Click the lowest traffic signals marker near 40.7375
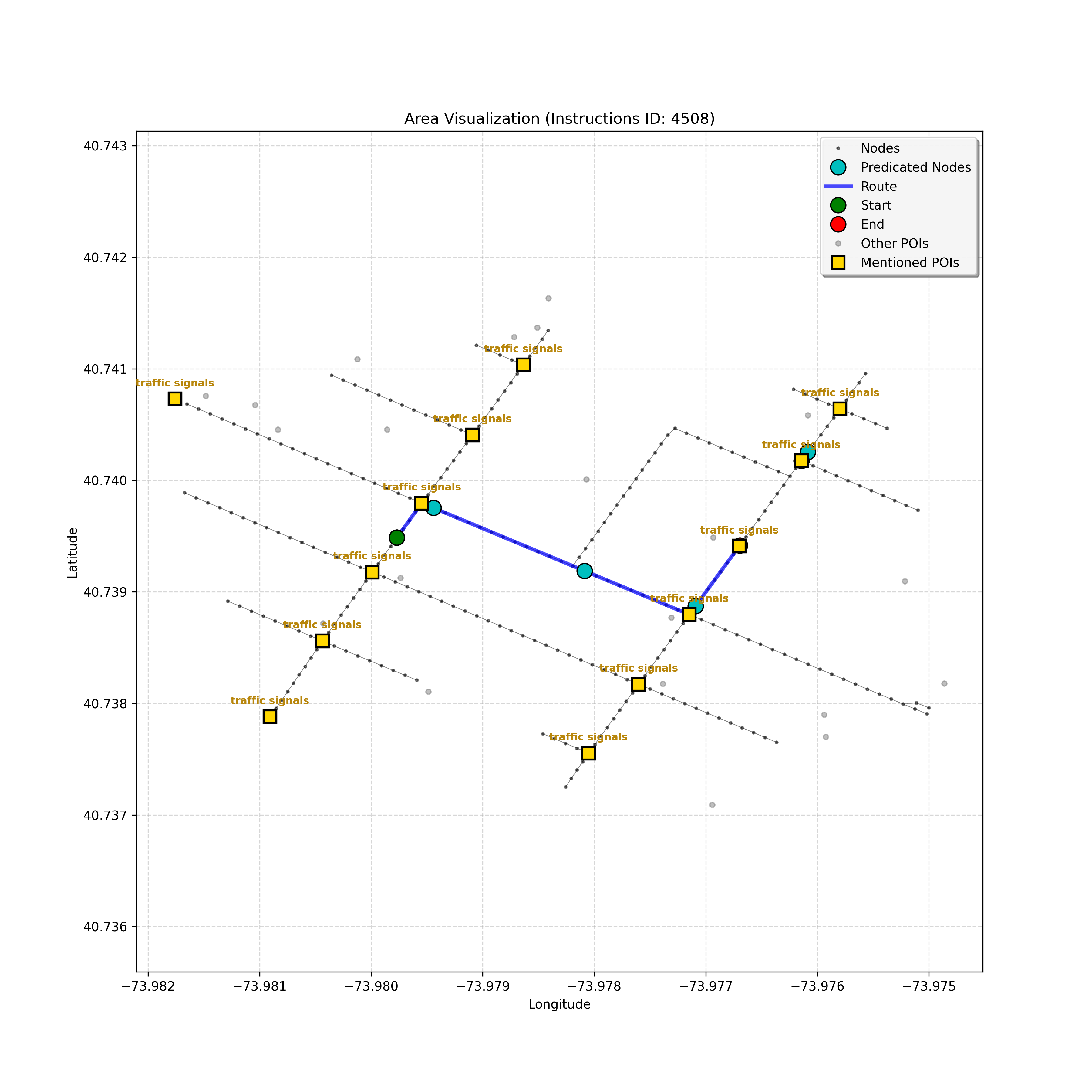This screenshot has width=1092, height=1092. click(588, 753)
